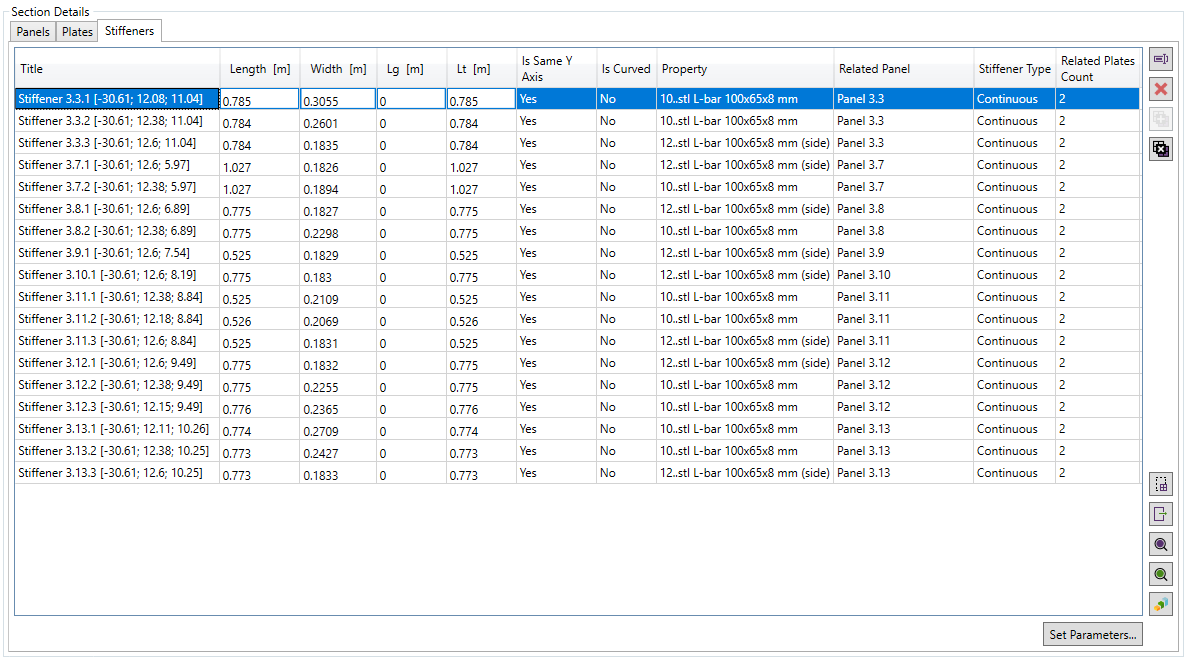The height and width of the screenshot is (662, 1186).
Task: Click the Stiffener Type column header
Action: coord(1014,69)
